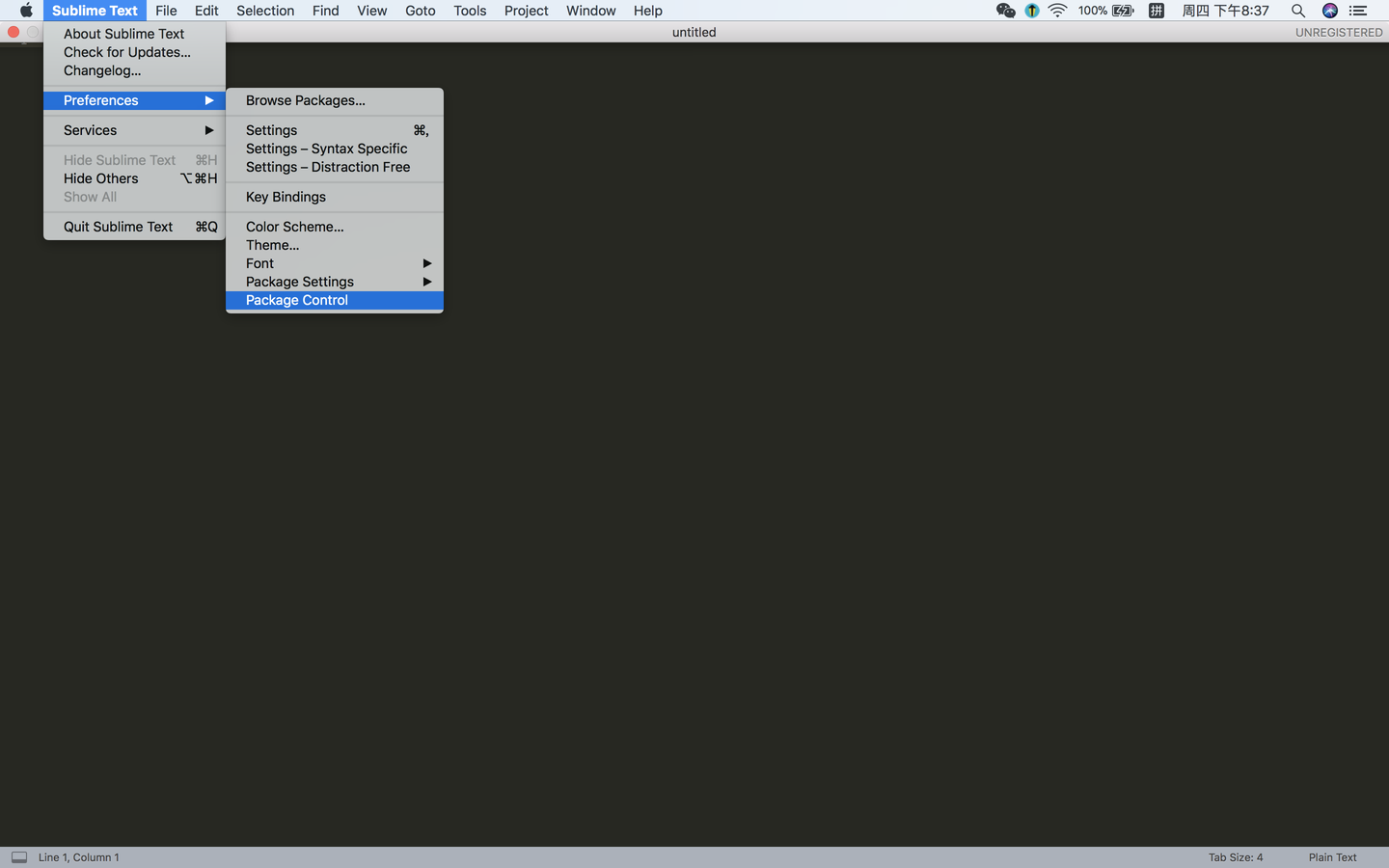Click the Tab Size: 4 indicator
This screenshot has height=868, width=1389.
(1235, 856)
